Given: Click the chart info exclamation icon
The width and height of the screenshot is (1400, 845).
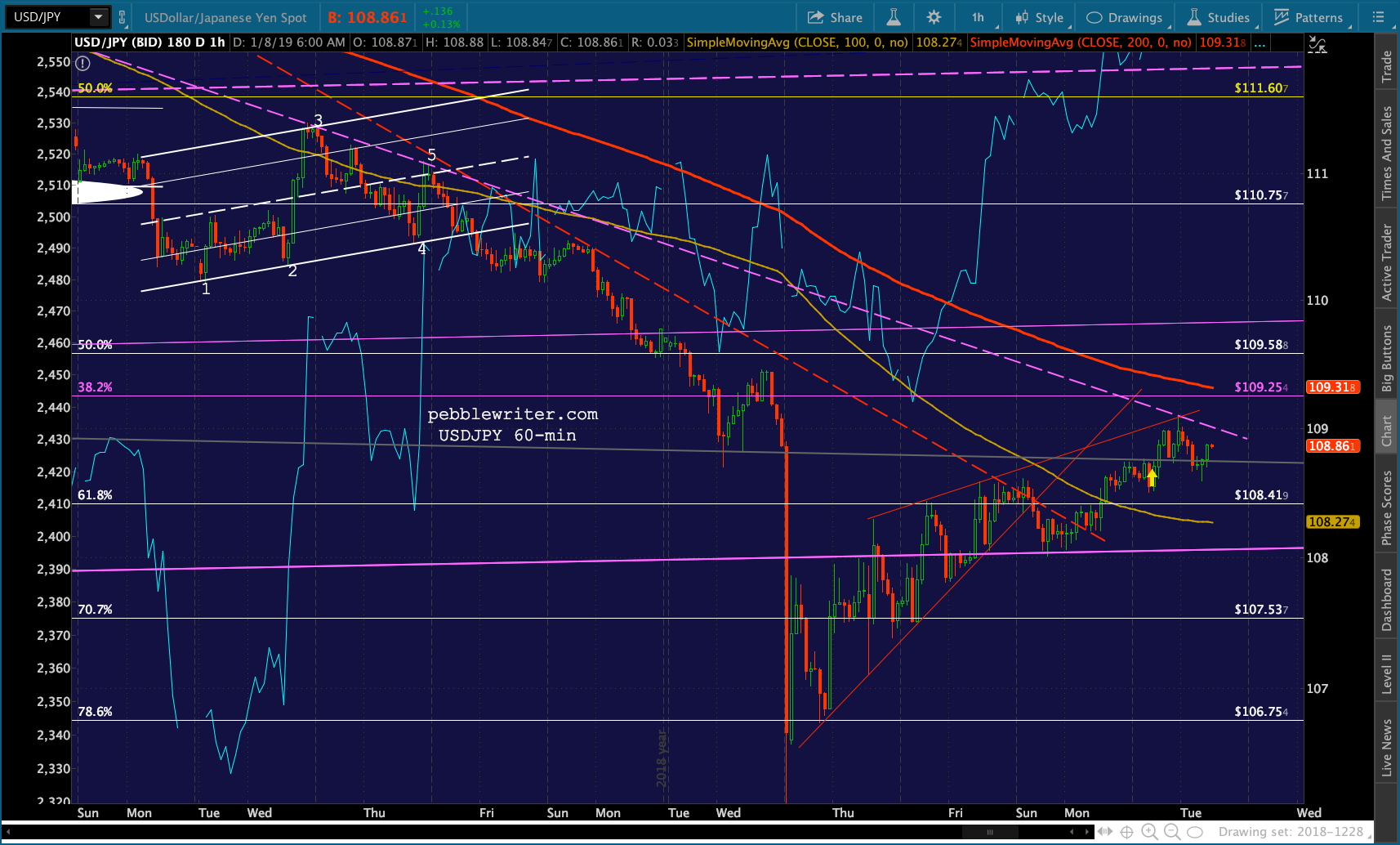Looking at the screenshot, I should click(x=82, y=63).
